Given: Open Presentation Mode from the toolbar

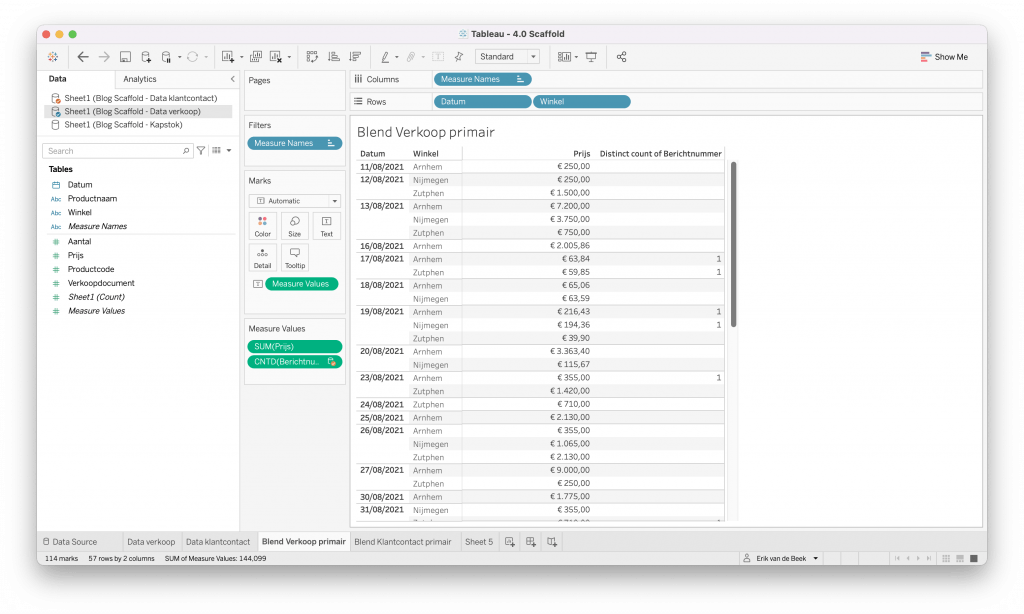Looking at the screenshot, I should click(x=591, y=57).
